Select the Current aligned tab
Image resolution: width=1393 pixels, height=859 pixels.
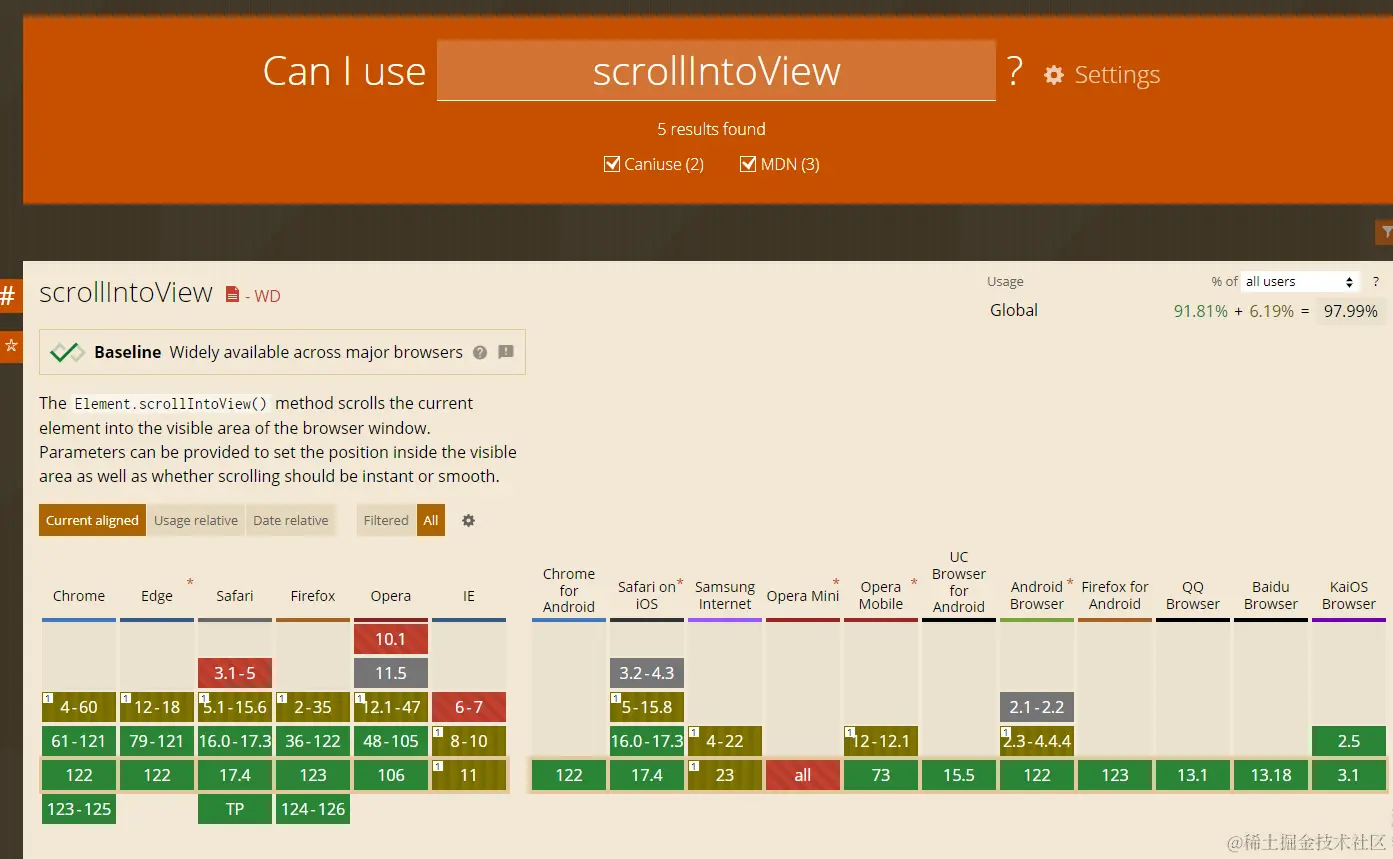92,520
